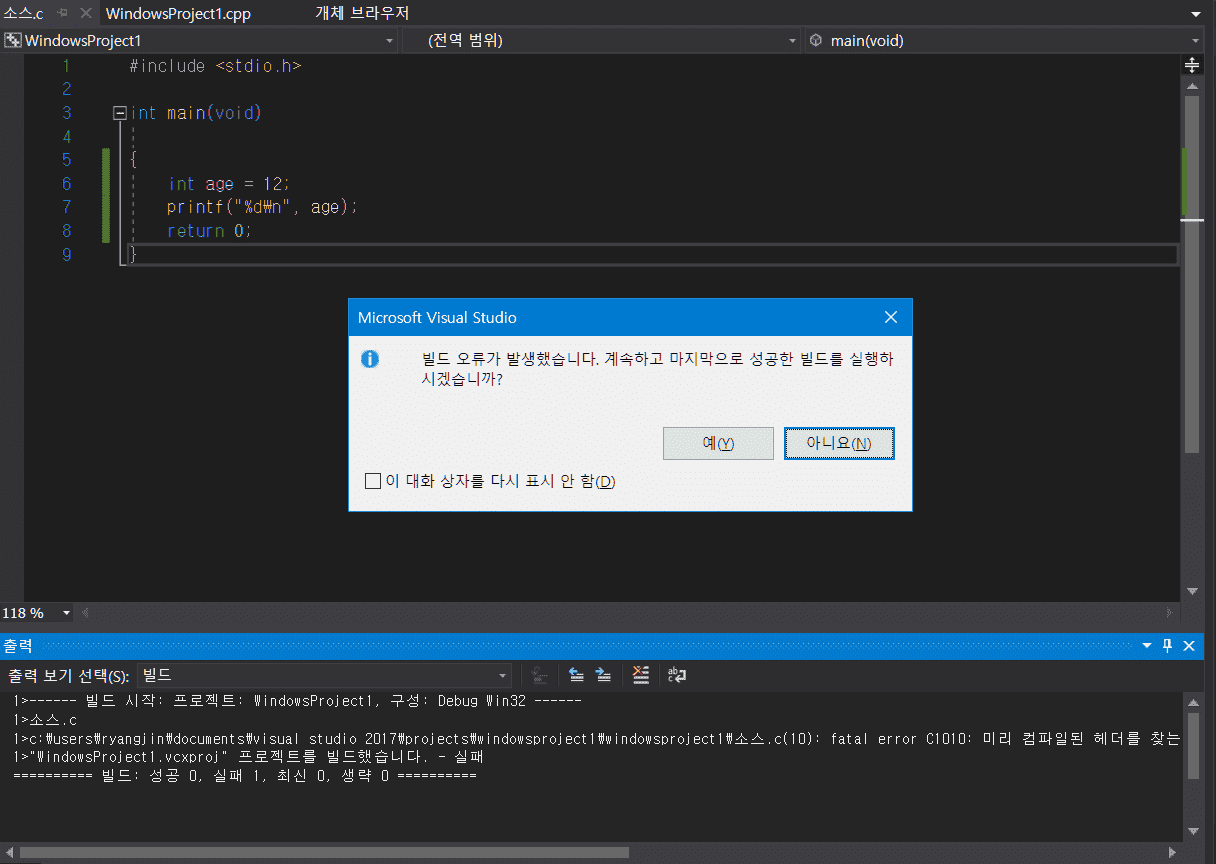1216x864 pixels.
Task: Click the output panel scroll down arrow
Action: point(1192,831)
